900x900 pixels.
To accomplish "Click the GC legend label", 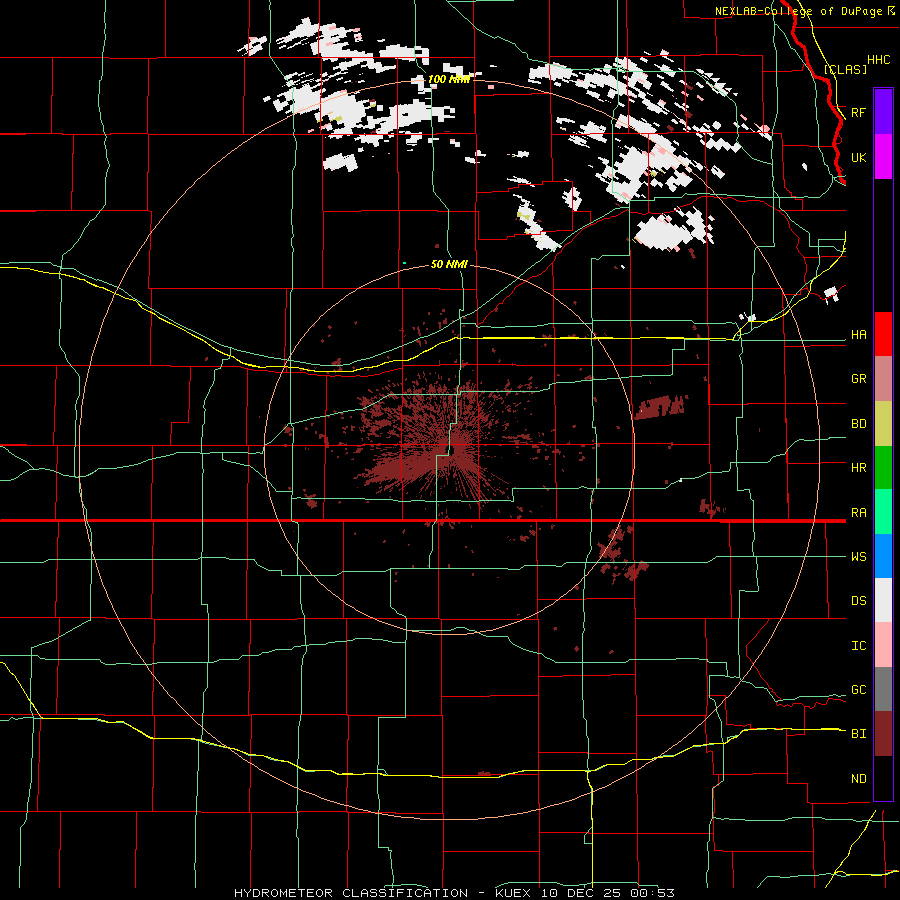I will coord(858,690).
